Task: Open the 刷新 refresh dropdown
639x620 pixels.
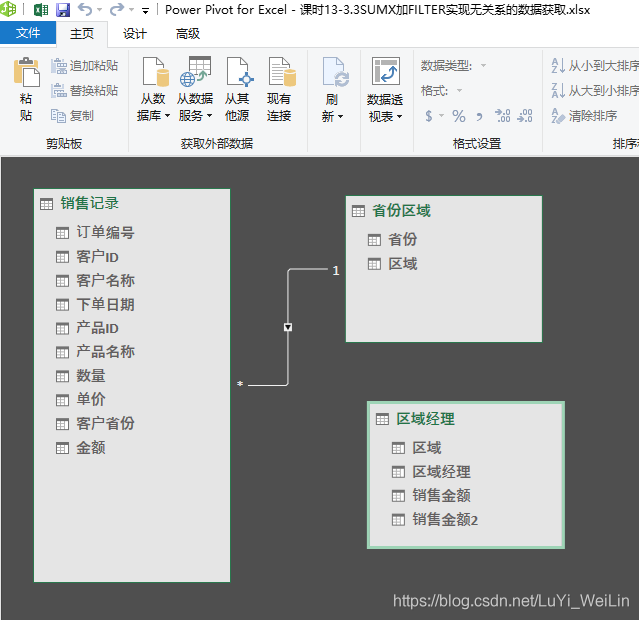Action: point(341,117)
